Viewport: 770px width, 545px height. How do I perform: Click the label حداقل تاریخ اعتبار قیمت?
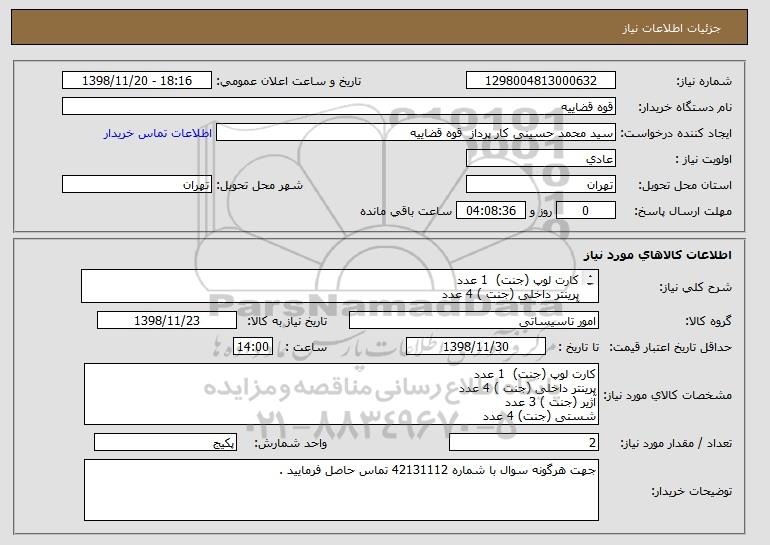[x=670, y=347]
